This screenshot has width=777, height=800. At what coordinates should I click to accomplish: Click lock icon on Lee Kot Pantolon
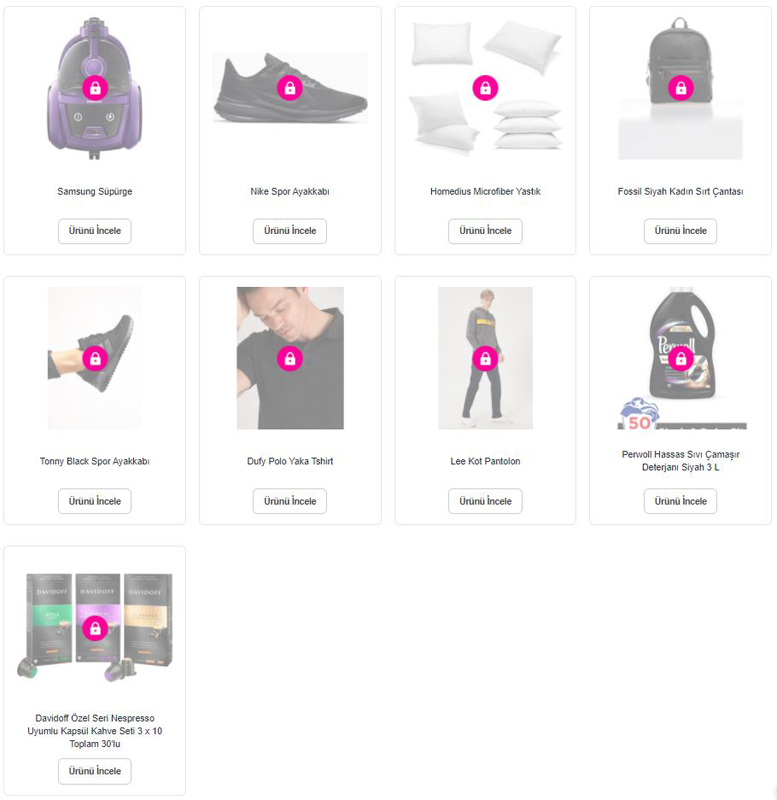pyautogui.click(x=485, y=359)
